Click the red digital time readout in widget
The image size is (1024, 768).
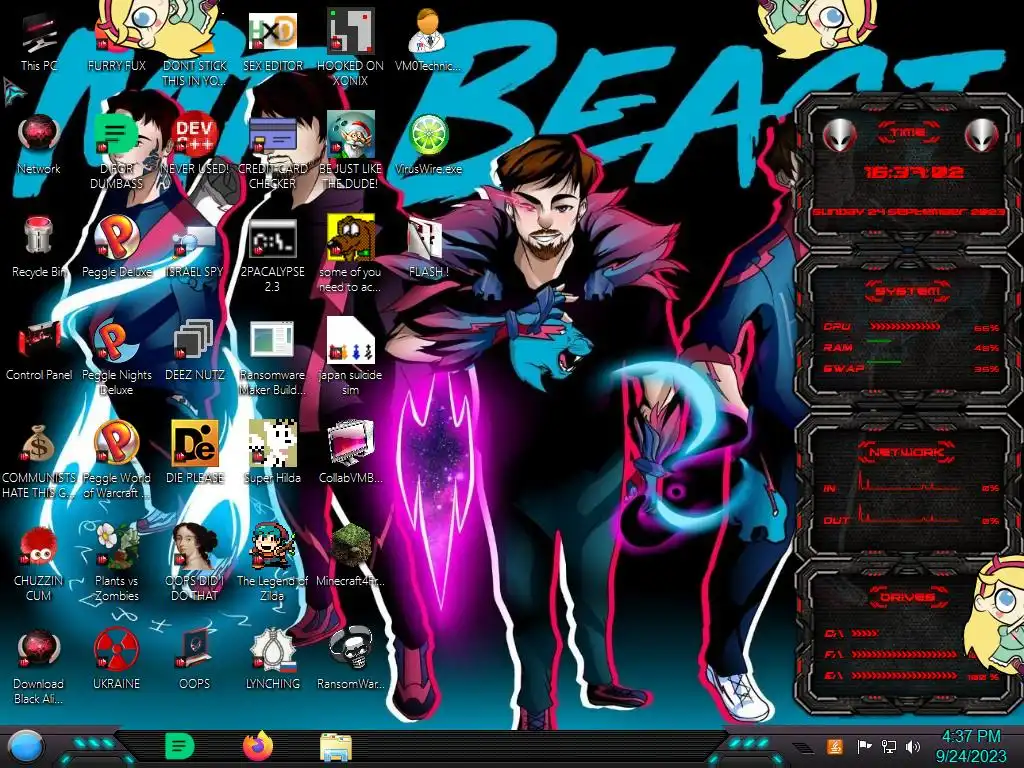914,172
